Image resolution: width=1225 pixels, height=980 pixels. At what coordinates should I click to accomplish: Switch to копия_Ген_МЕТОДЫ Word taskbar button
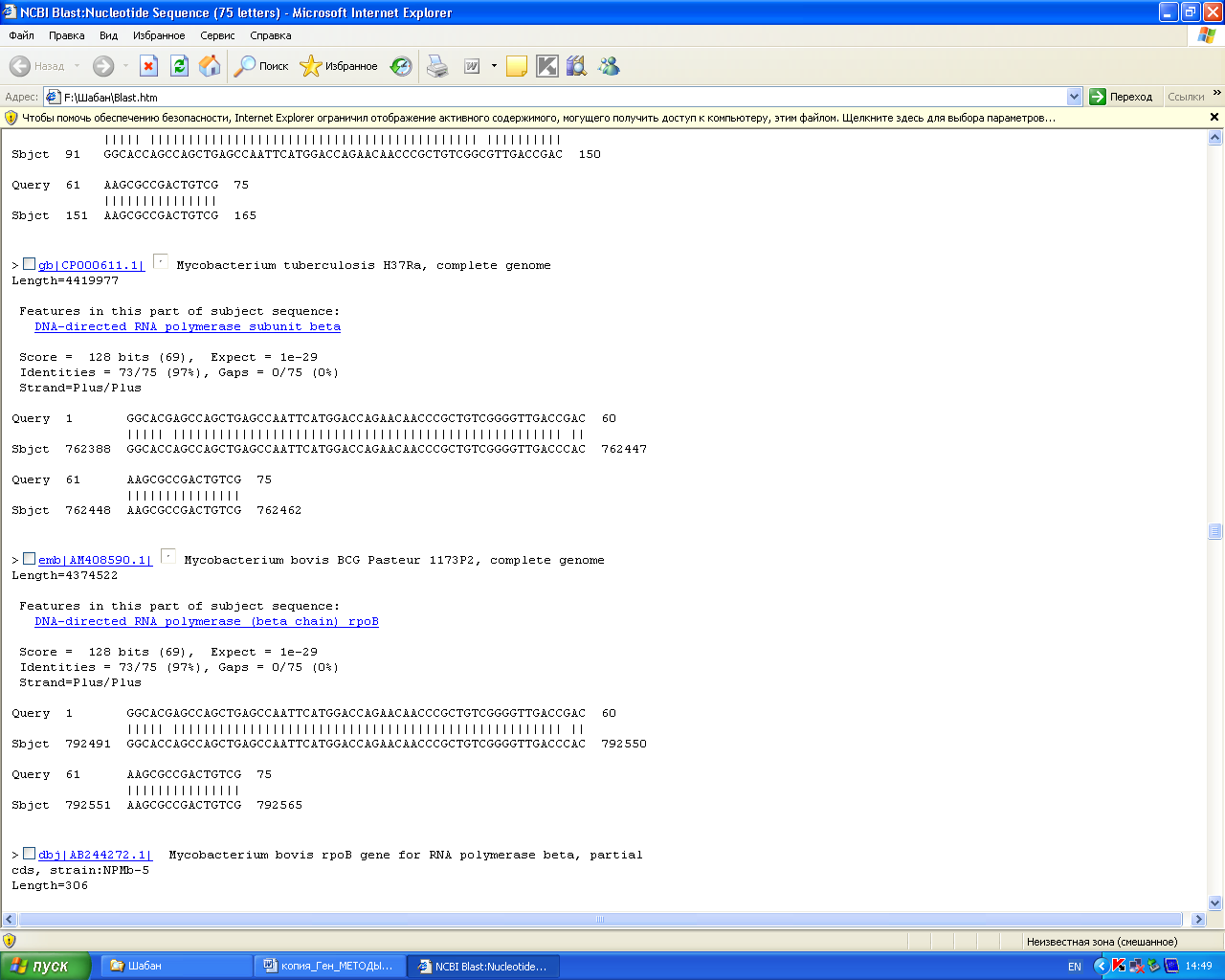point(329,966)
